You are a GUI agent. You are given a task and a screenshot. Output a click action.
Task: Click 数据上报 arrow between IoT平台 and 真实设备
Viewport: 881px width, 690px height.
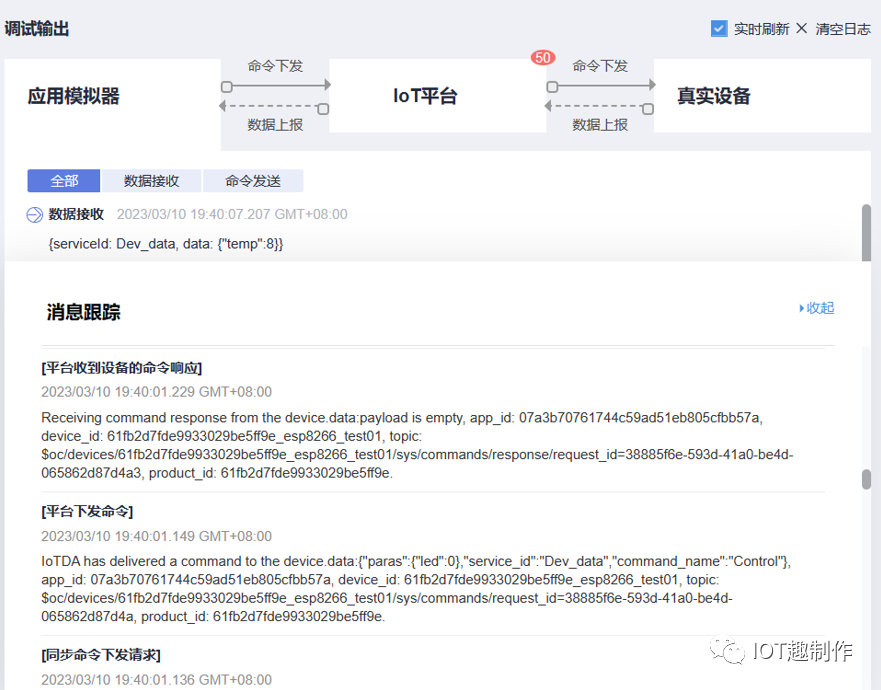point(600,108)
